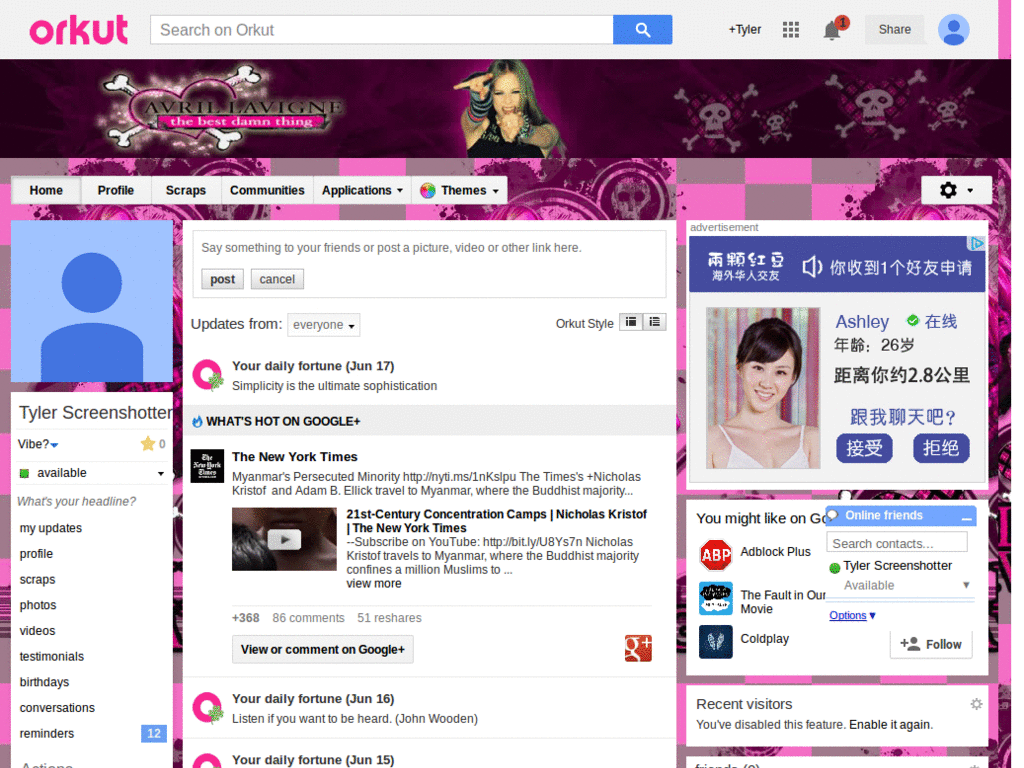The height and width of the screenshot is (768, 1024).
Task: Open the notifications bell
Action: click(x=832, y=30)
